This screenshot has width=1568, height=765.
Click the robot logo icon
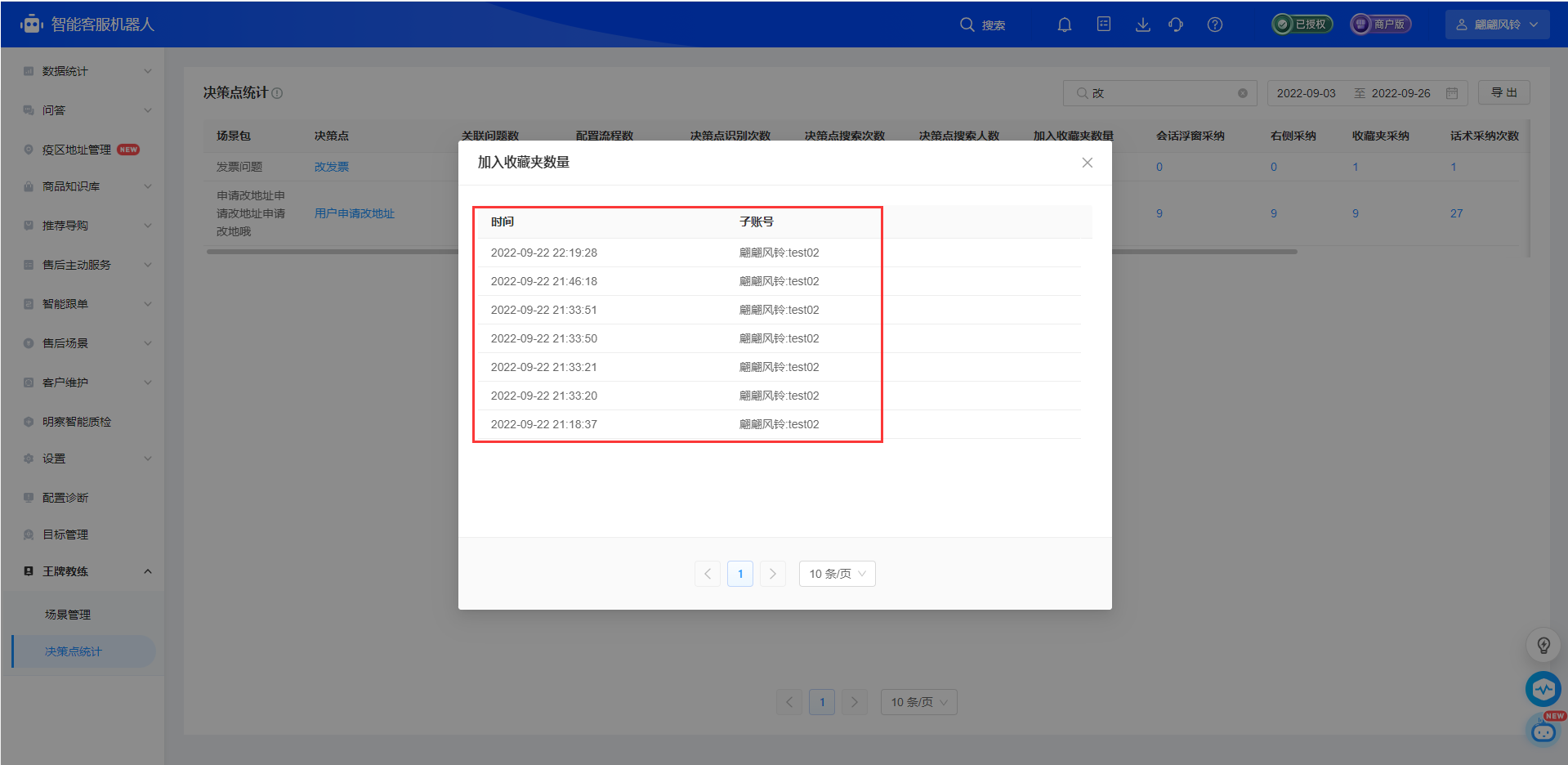(x=32, y=24)
